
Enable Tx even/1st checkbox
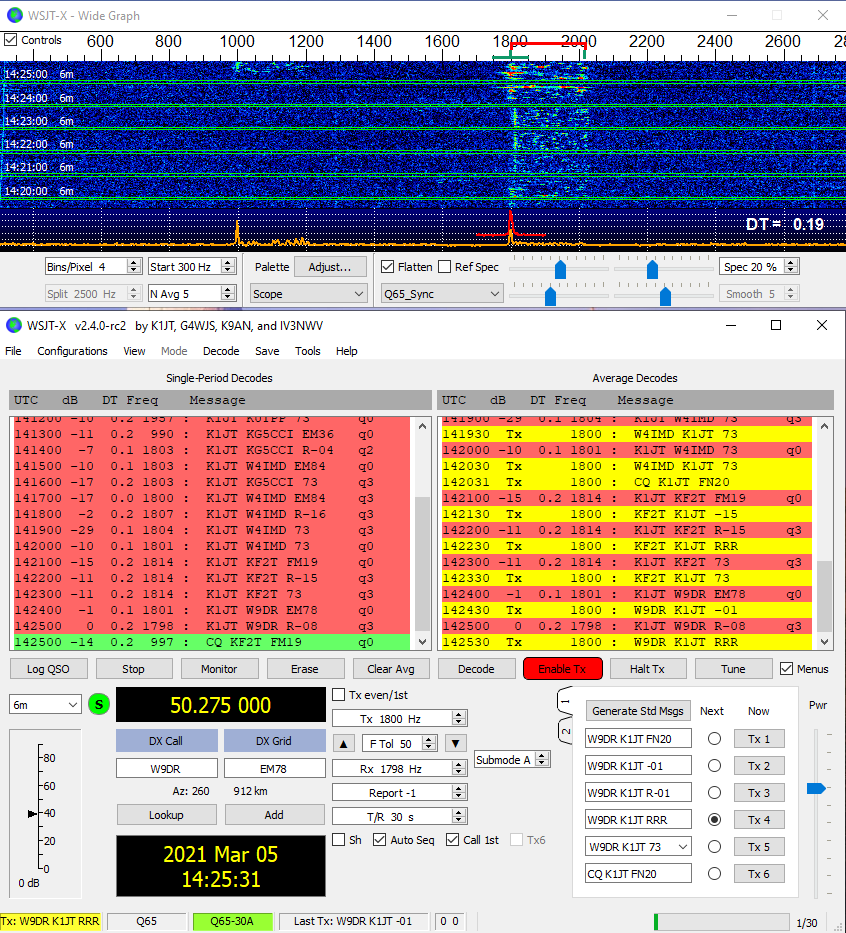tap(339, 695)
